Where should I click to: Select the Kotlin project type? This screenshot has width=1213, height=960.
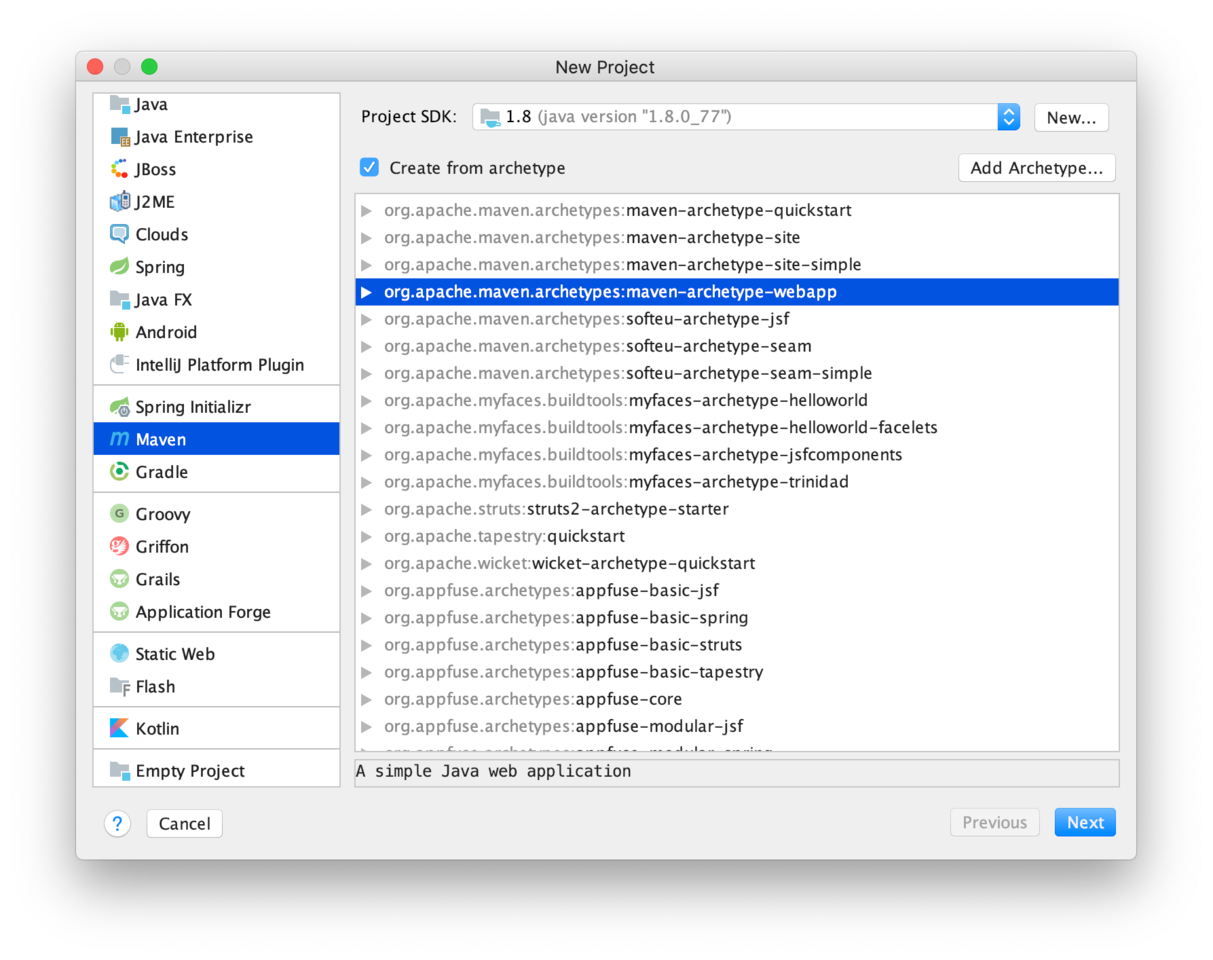[x=216, y=729]
